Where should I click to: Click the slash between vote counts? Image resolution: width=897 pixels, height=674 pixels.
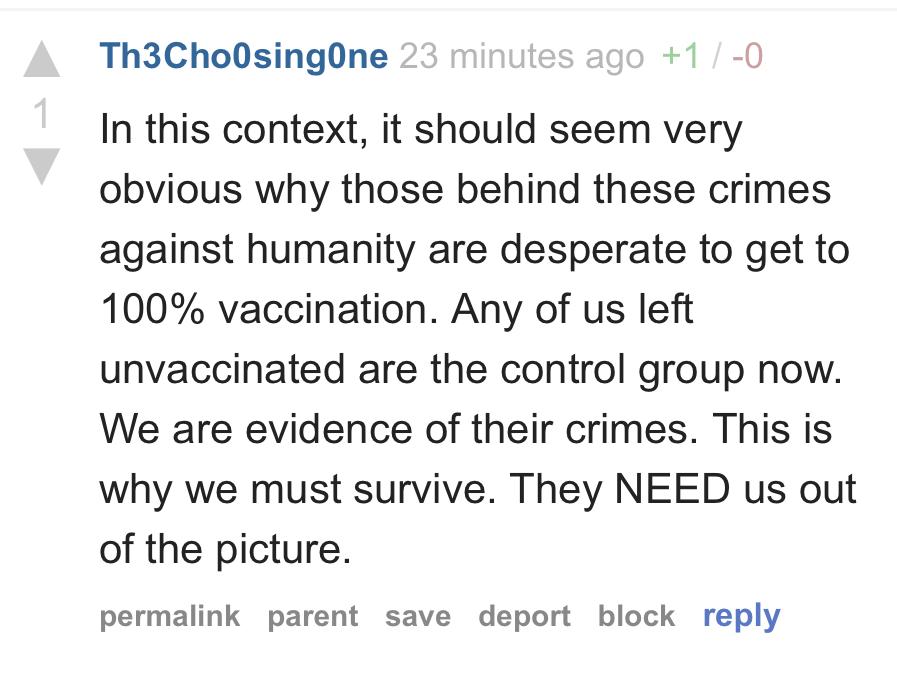point(715,56)
